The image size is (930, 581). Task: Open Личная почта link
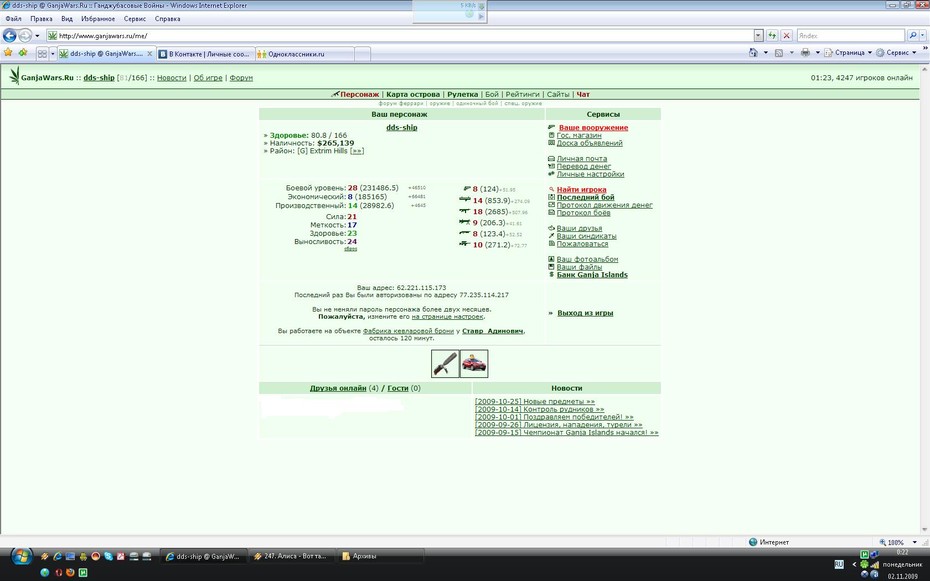(582, 159)
